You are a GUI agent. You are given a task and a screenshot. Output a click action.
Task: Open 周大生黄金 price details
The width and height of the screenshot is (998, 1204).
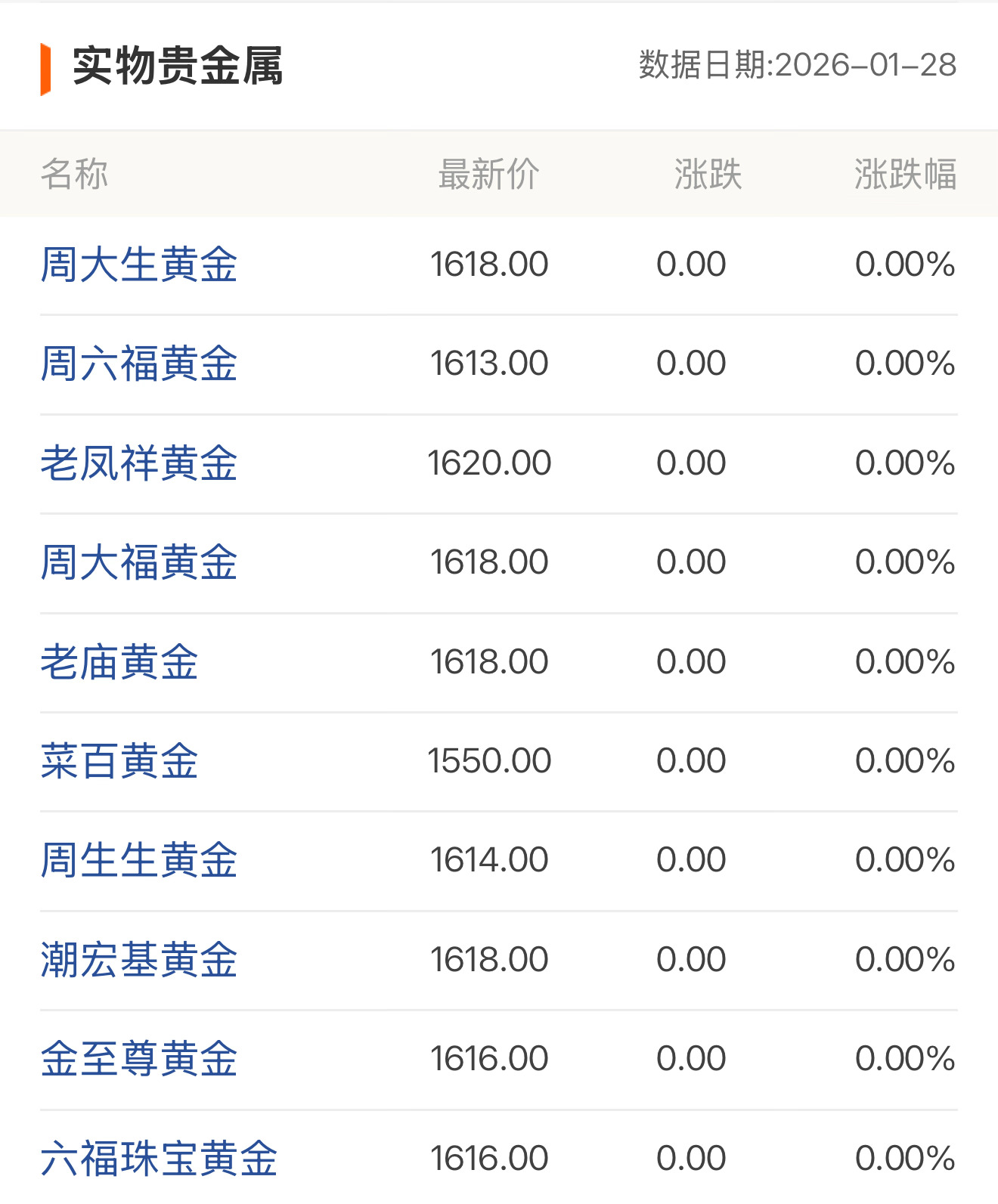pos(138,265)
